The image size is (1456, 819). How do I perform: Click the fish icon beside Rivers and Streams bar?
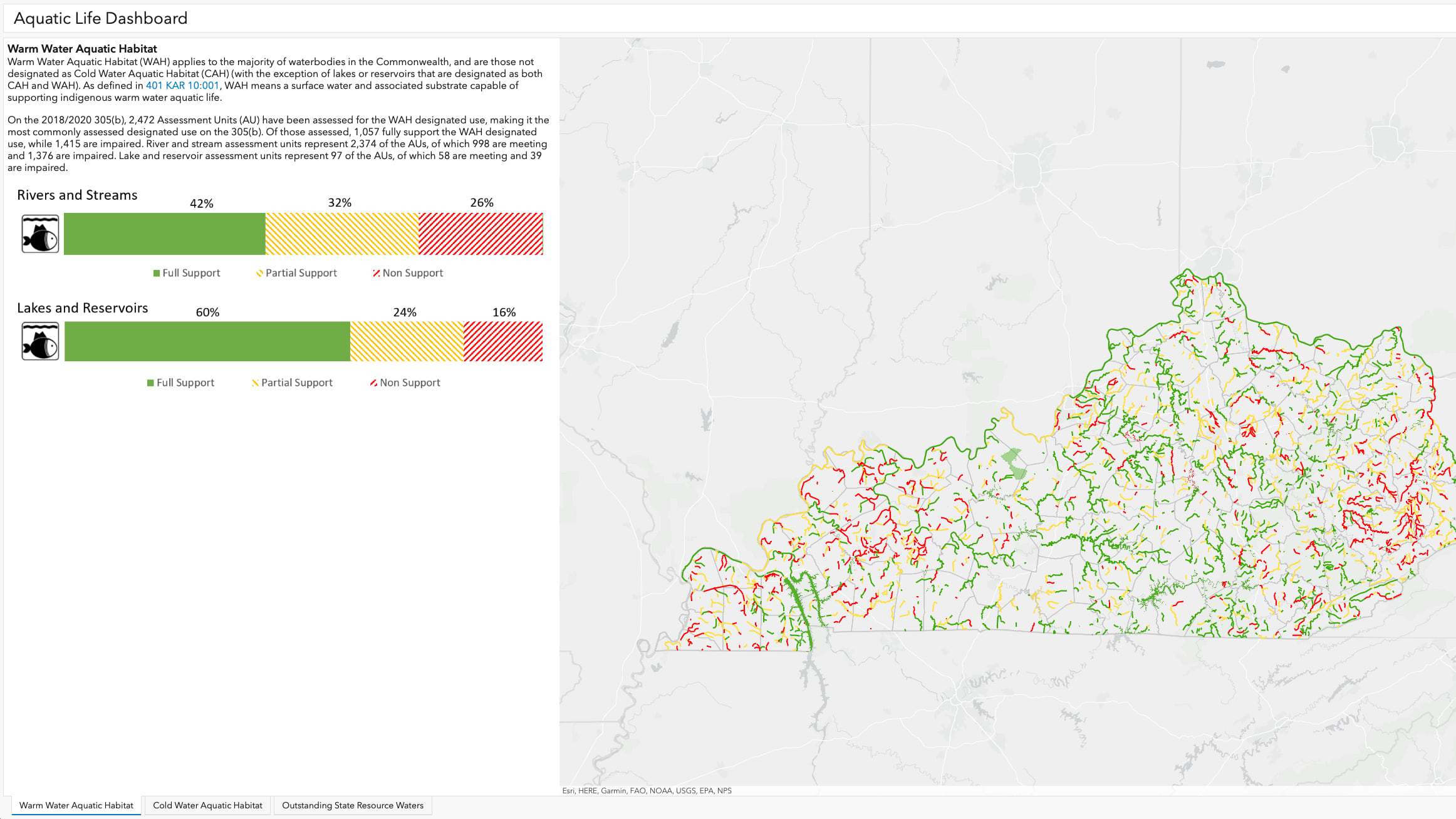pyautogui.click(x=40, y=234)
